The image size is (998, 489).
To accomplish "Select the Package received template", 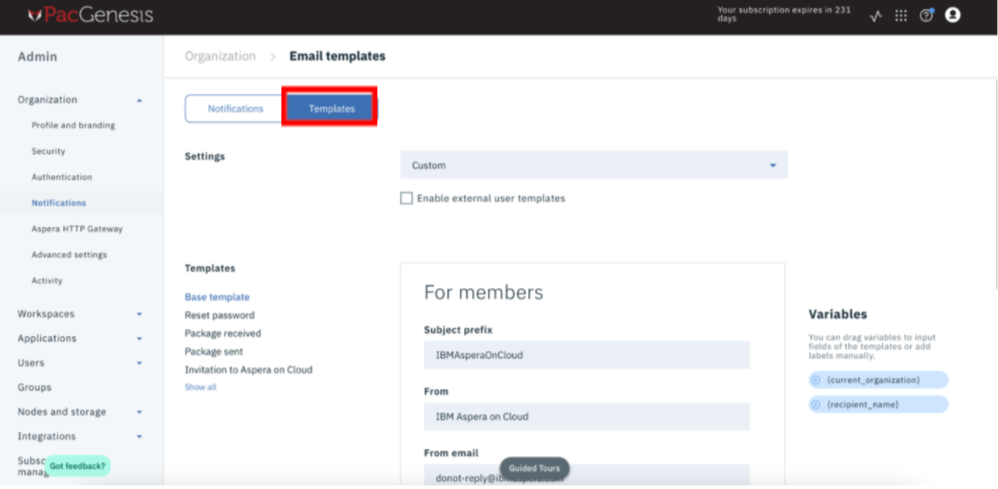I will coord(223,333).
